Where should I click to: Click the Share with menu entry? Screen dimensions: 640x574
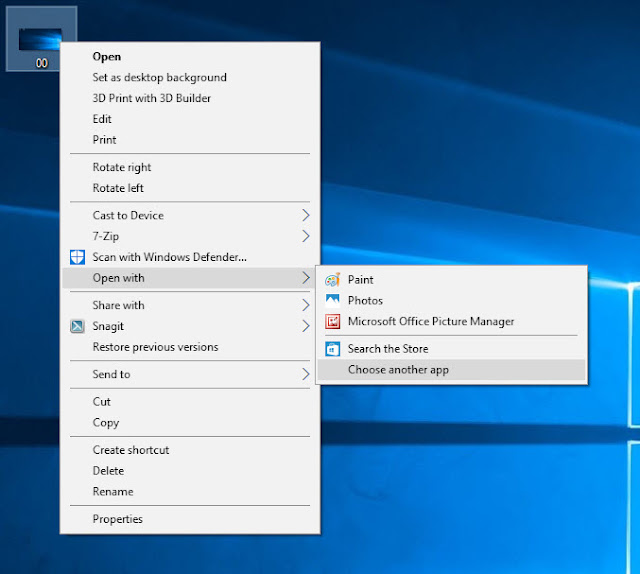(x=190, y=305)
